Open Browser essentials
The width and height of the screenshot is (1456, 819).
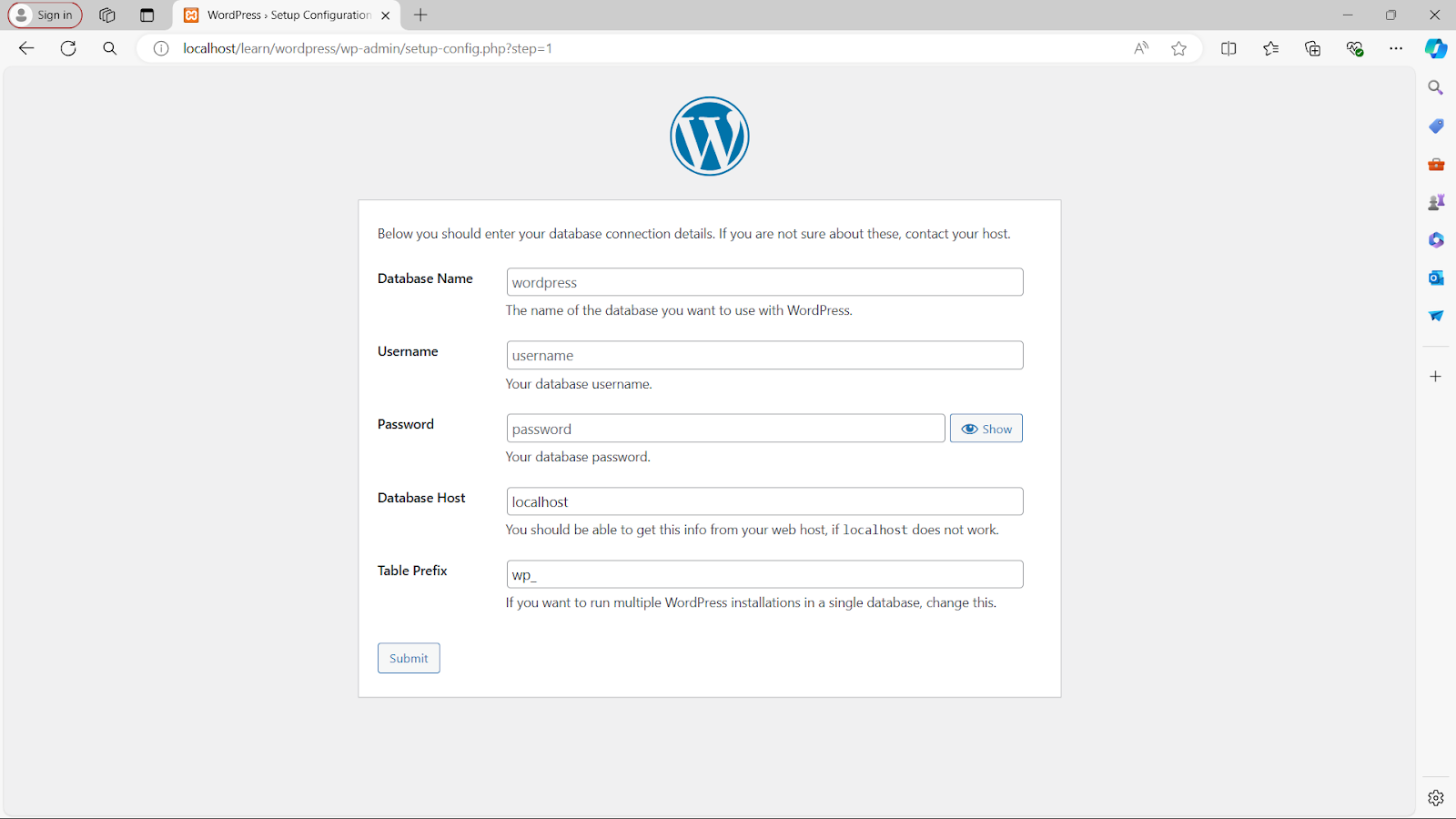point(1355,48)
